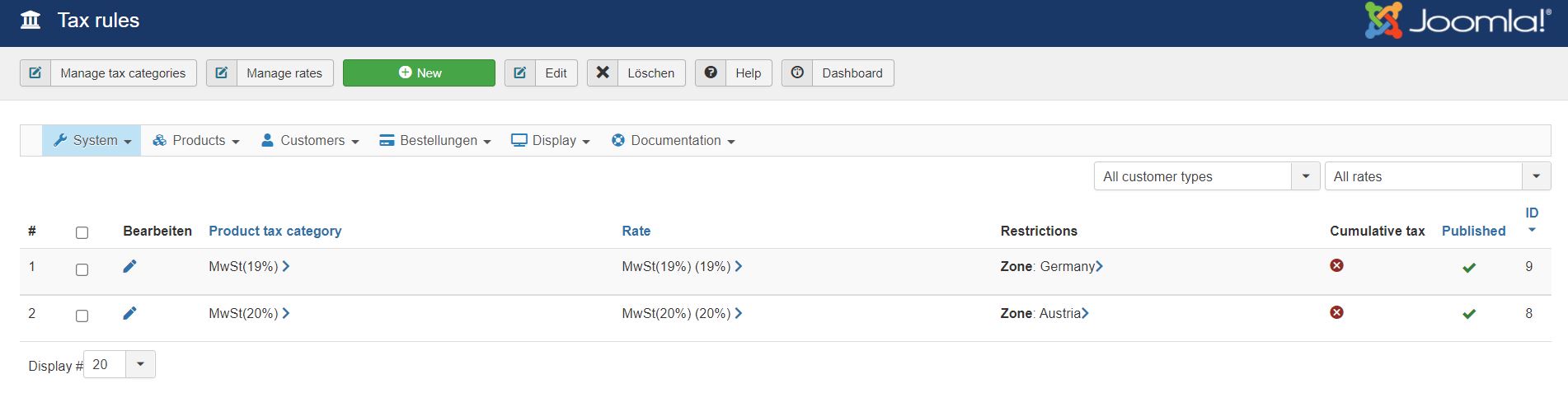Viewport: 1568px width, 393px height.
Task: Open the Customers menu
Action: pos(310,141)
